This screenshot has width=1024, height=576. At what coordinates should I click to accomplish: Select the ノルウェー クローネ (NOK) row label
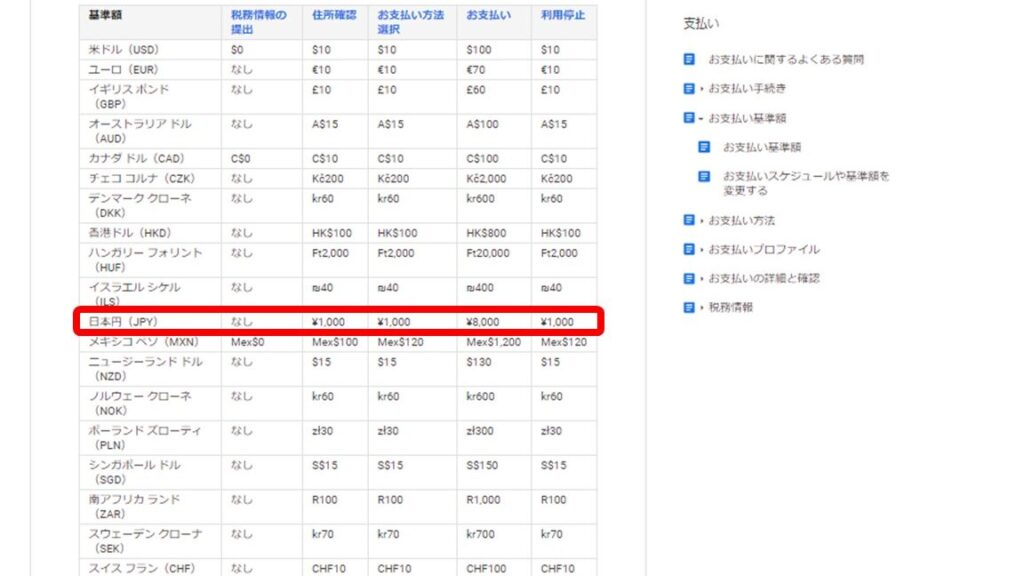tap(140, 403)
